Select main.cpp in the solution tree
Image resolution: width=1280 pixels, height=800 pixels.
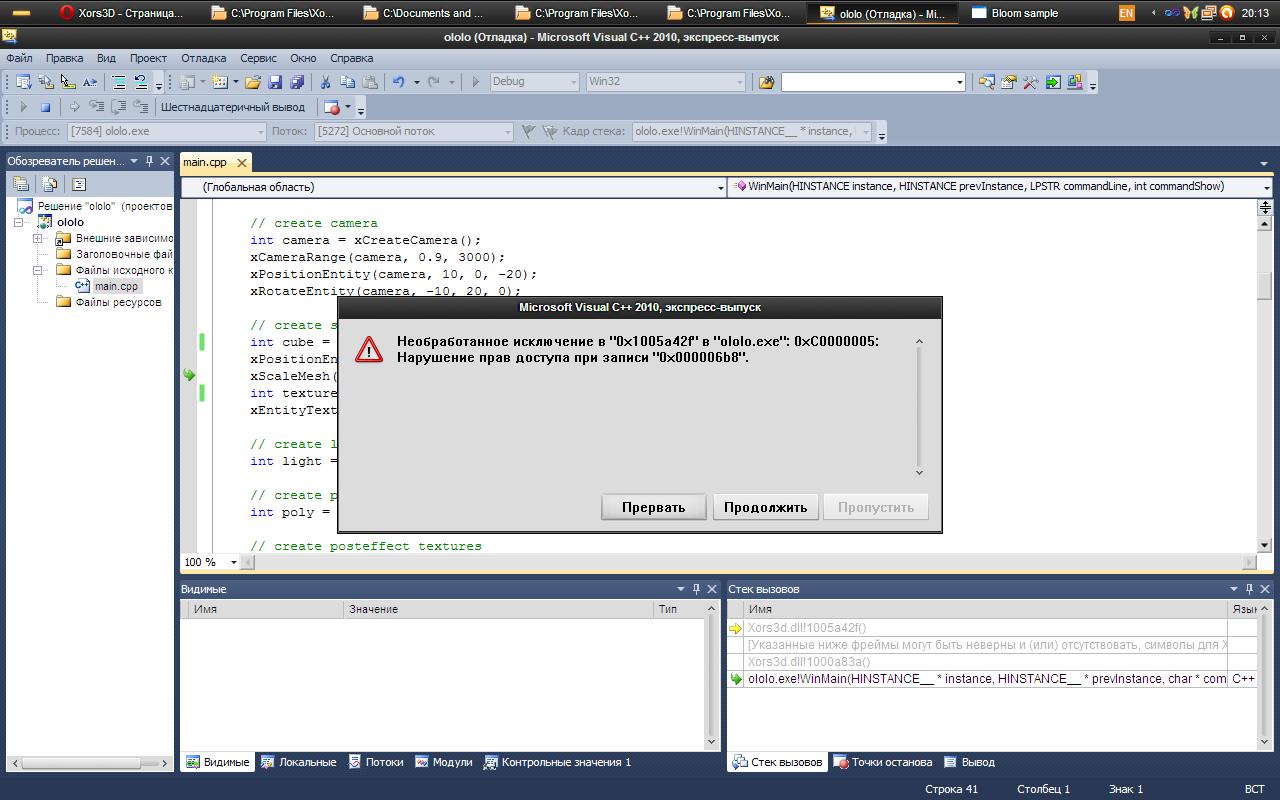coord(116,286)
